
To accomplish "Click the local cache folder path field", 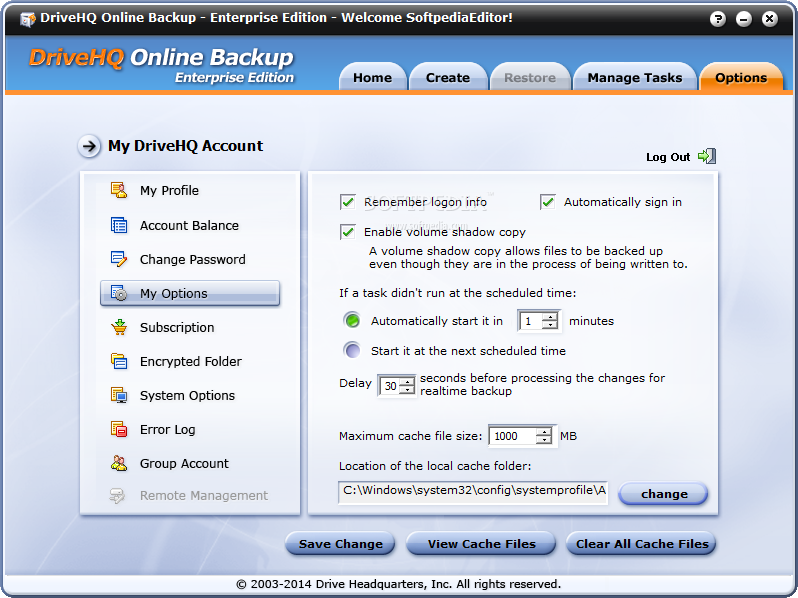I will tap(473, 492).
